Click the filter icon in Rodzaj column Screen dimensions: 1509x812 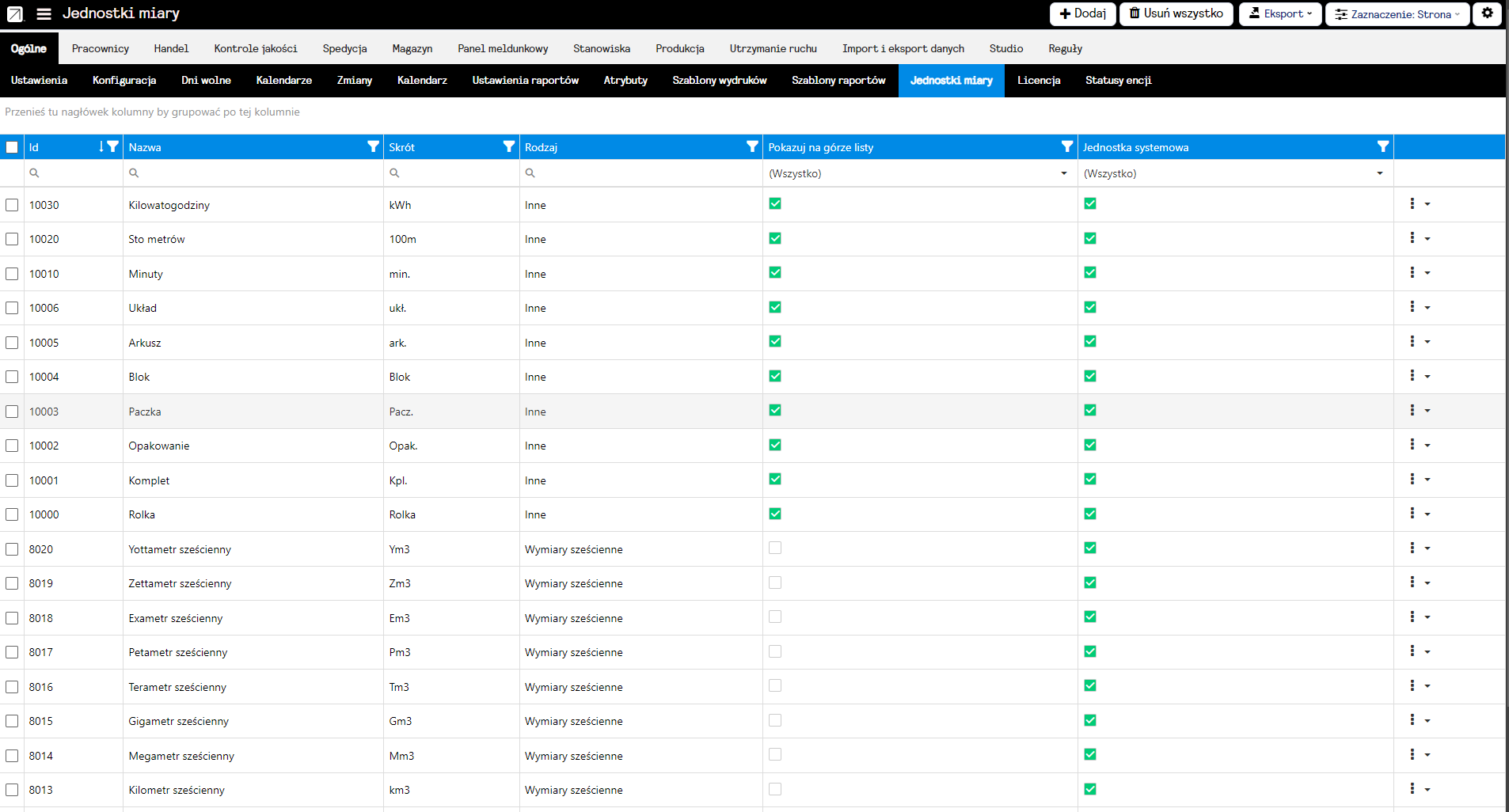click(x=752, y=146)
